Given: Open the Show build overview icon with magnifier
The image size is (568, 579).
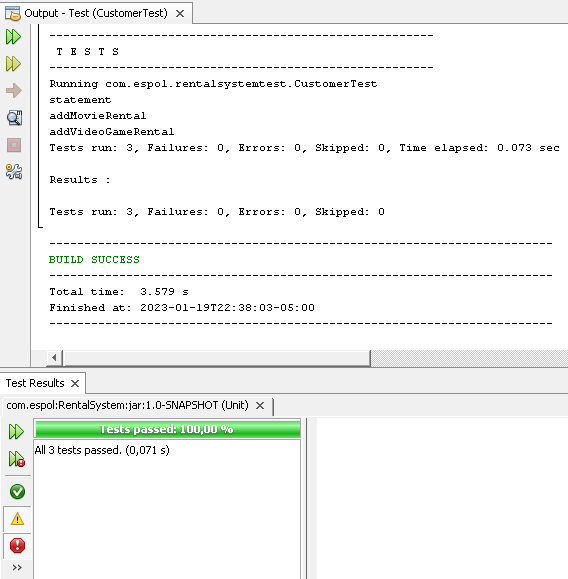Looking at the screenshot, I should click(x=14, y=118).
